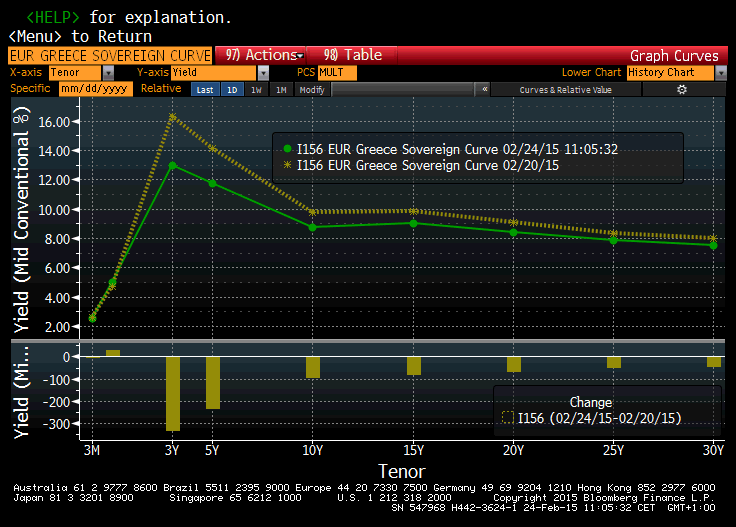Click the X-axis Tenor field

click(x=75, y=73)
